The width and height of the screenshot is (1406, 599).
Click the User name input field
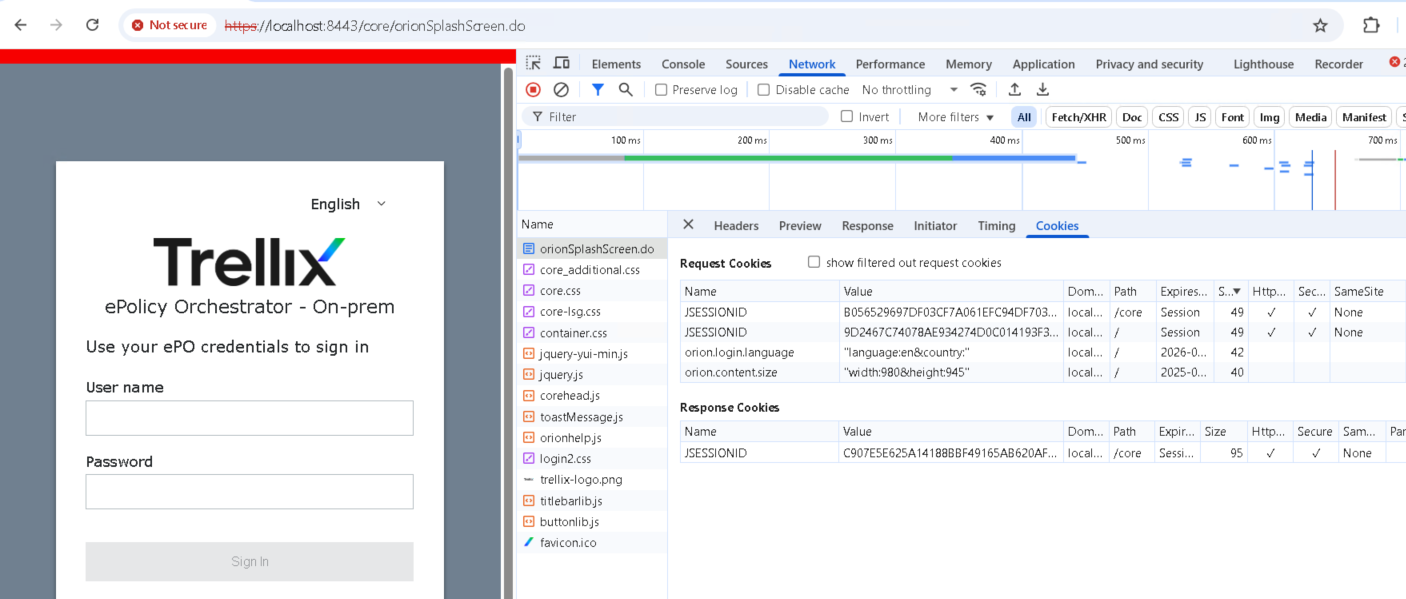(x=249, y=418)
